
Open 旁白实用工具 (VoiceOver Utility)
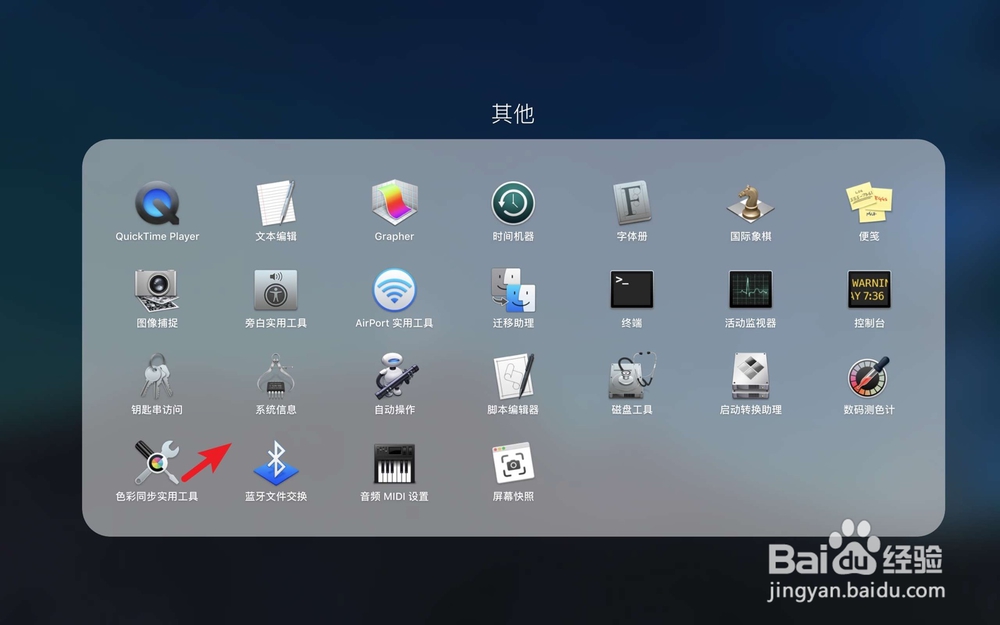click(274, 290)
